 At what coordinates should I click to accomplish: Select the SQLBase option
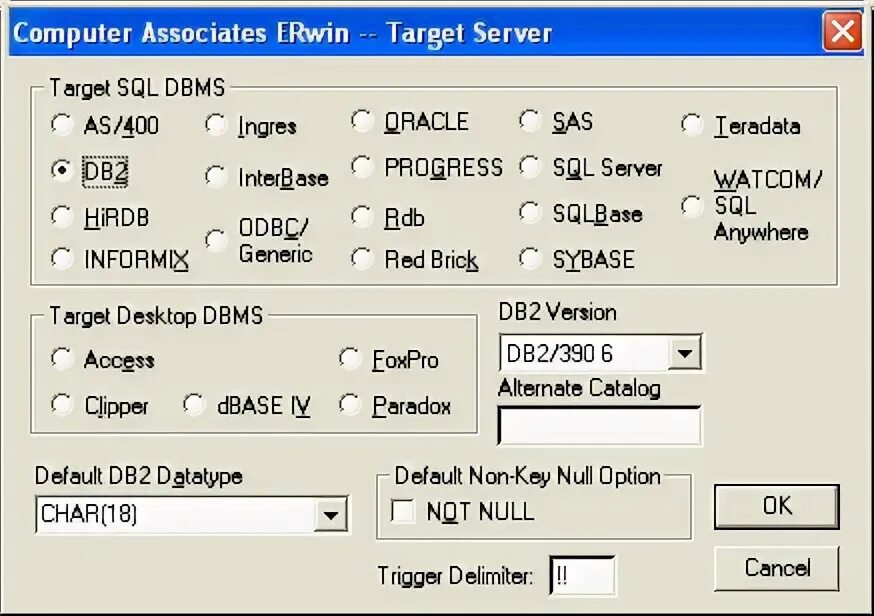coord(530,212)
